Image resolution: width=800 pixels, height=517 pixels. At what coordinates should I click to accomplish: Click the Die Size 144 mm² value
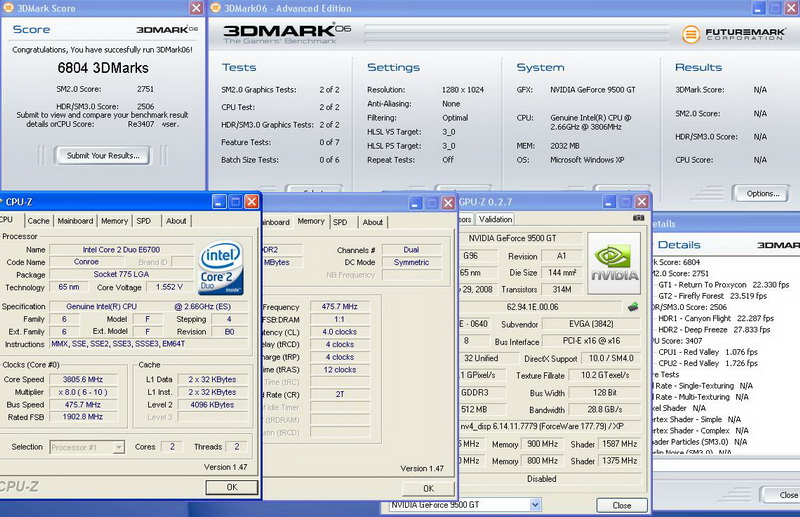tap(562, 273)
